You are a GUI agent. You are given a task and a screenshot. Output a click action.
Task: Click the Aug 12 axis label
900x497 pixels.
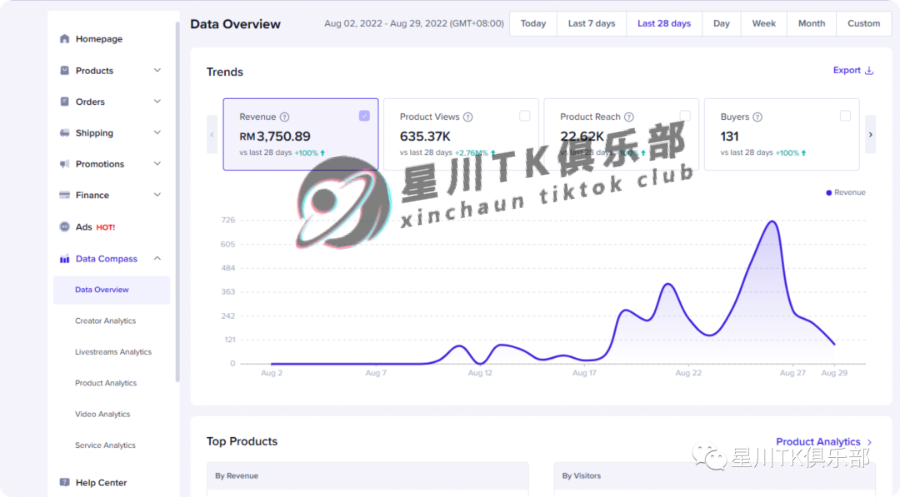480,373
